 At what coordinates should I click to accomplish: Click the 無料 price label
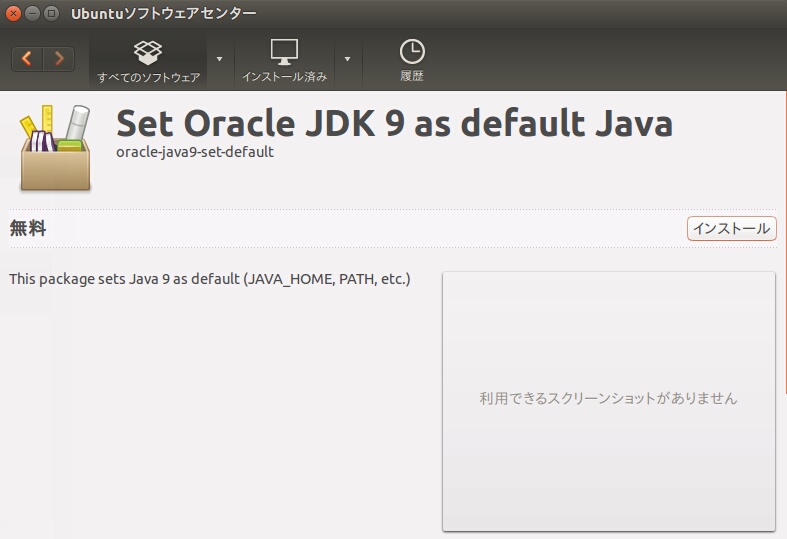tap(28, 228)
